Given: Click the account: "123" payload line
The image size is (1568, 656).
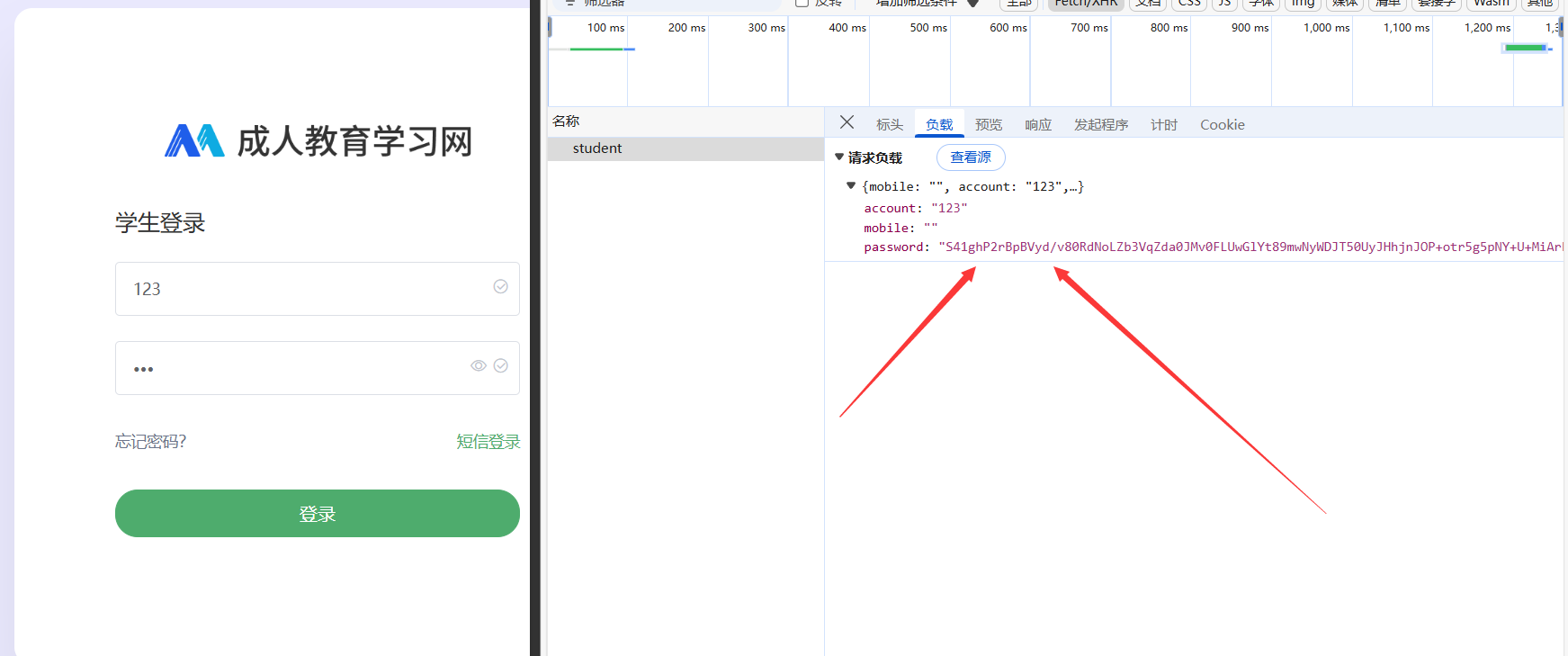Looking at the screenshot, I should coord(916,208).
